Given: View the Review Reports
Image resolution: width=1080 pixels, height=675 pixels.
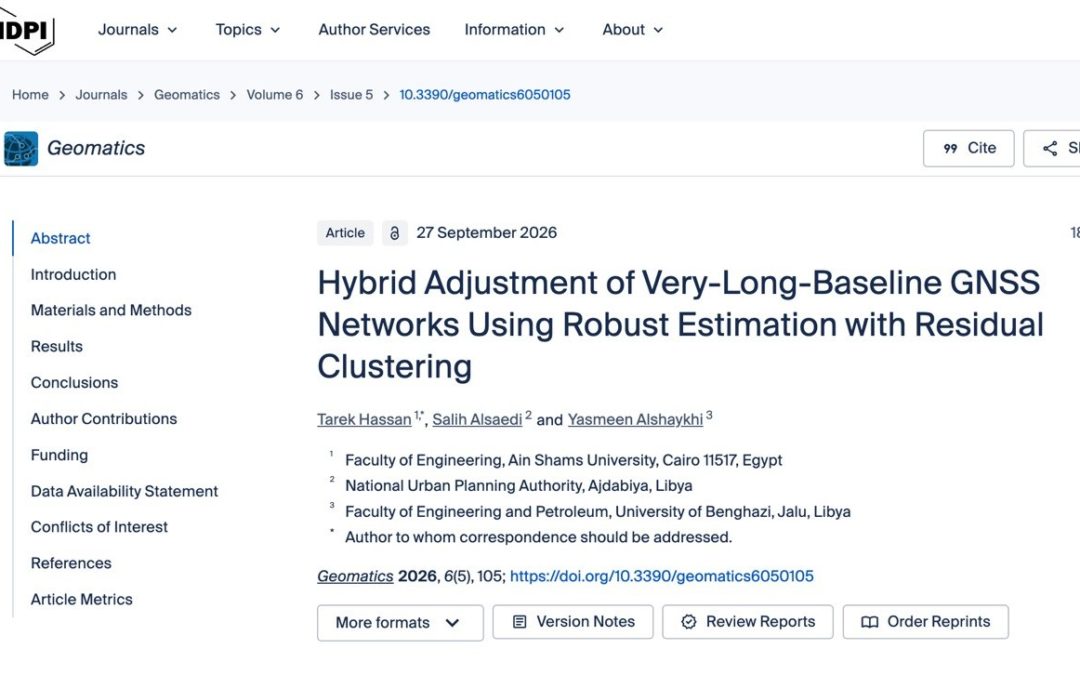Looking at the screenshot, I should click(748, 622).
